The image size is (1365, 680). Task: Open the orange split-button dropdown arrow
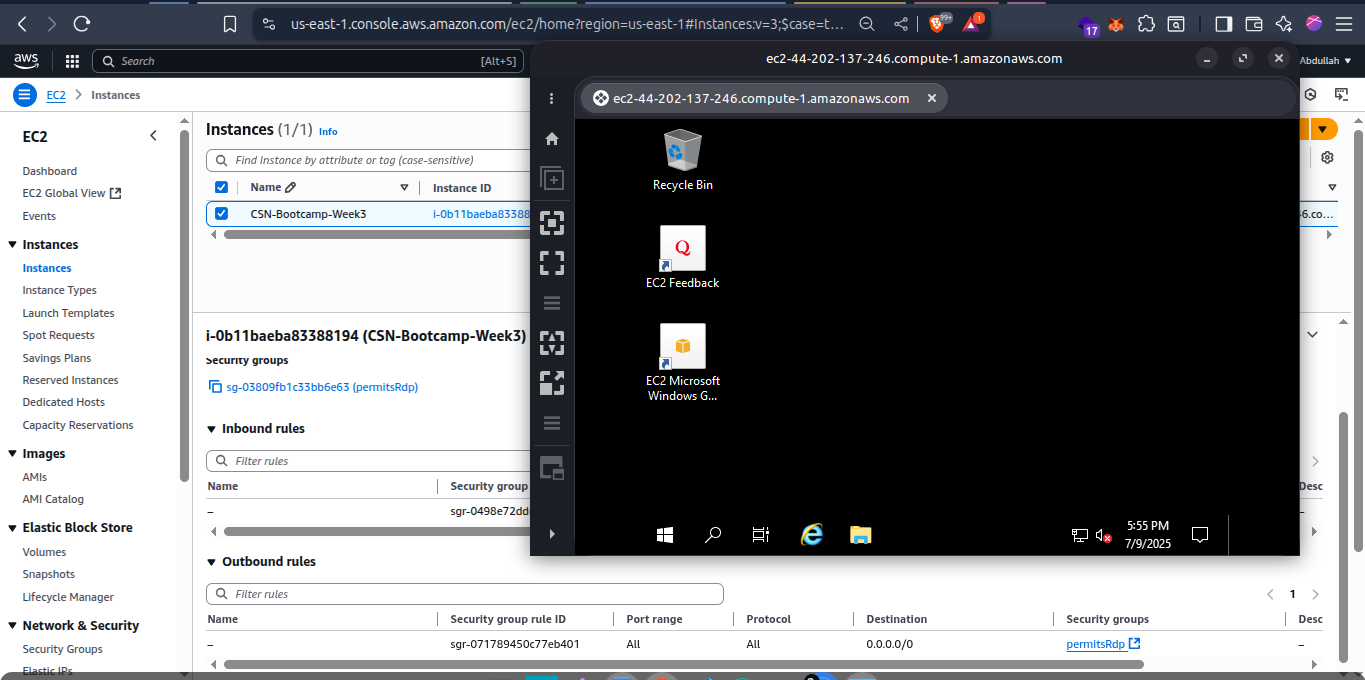[x=1323, y=129]
